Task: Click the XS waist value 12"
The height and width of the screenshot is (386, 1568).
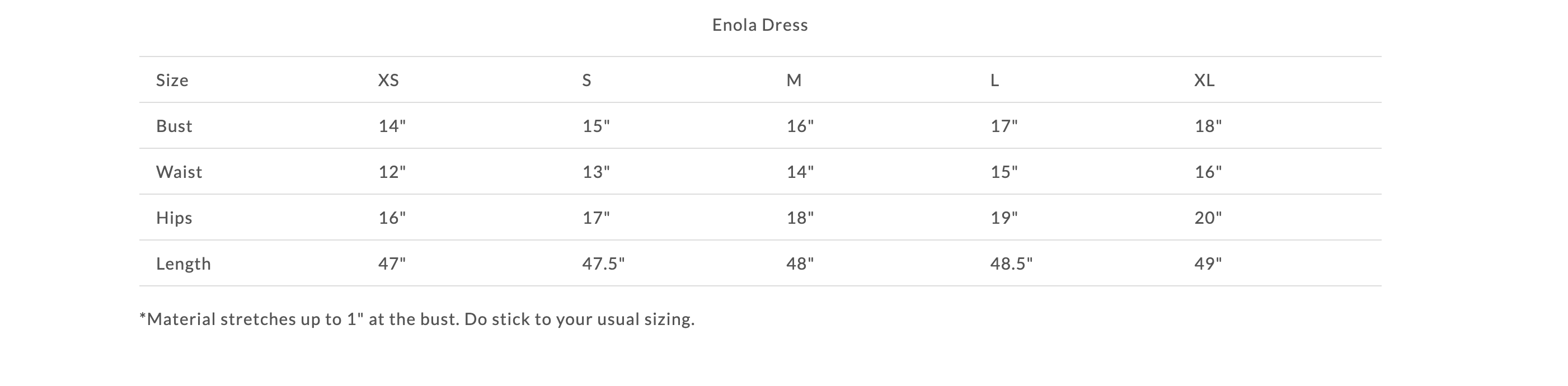Action: click(392, 172)
